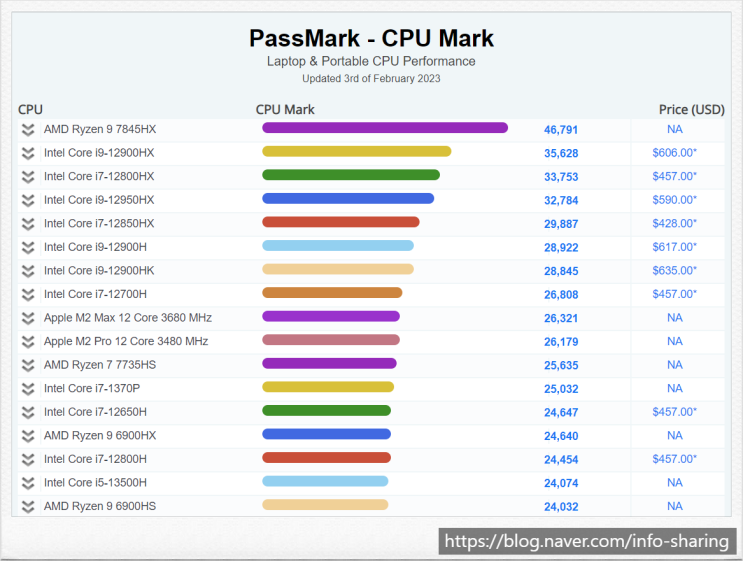The image size is (743, 561).
Task: Click the Intel Core i7-1370P name
Action: (92, 388)
